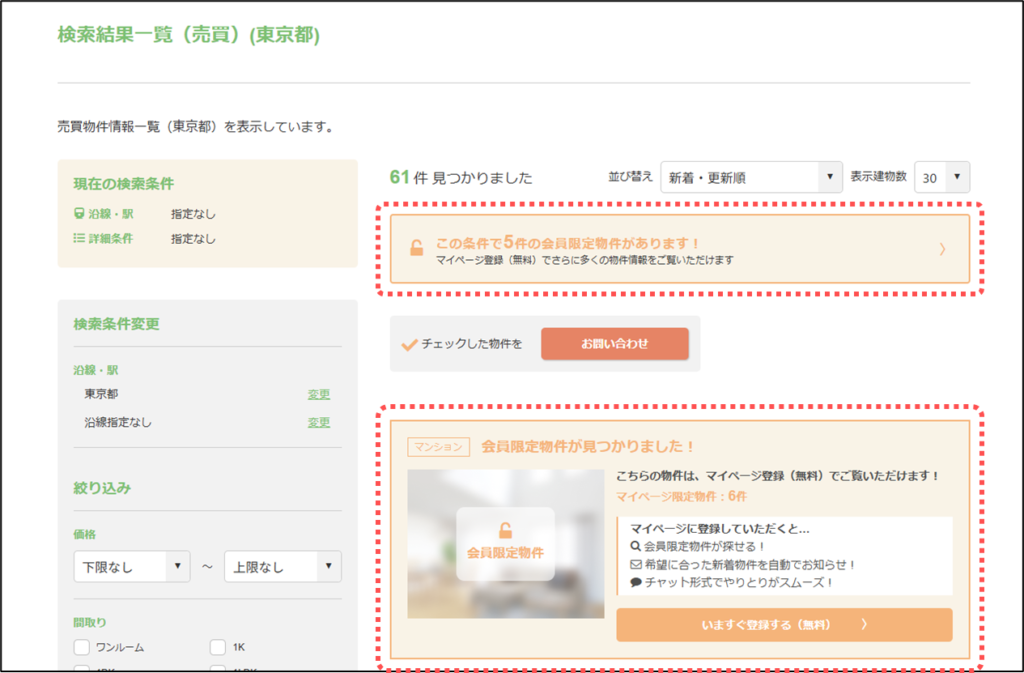Open the 表示建物数 dropdown showing 30

coord(942,177)
